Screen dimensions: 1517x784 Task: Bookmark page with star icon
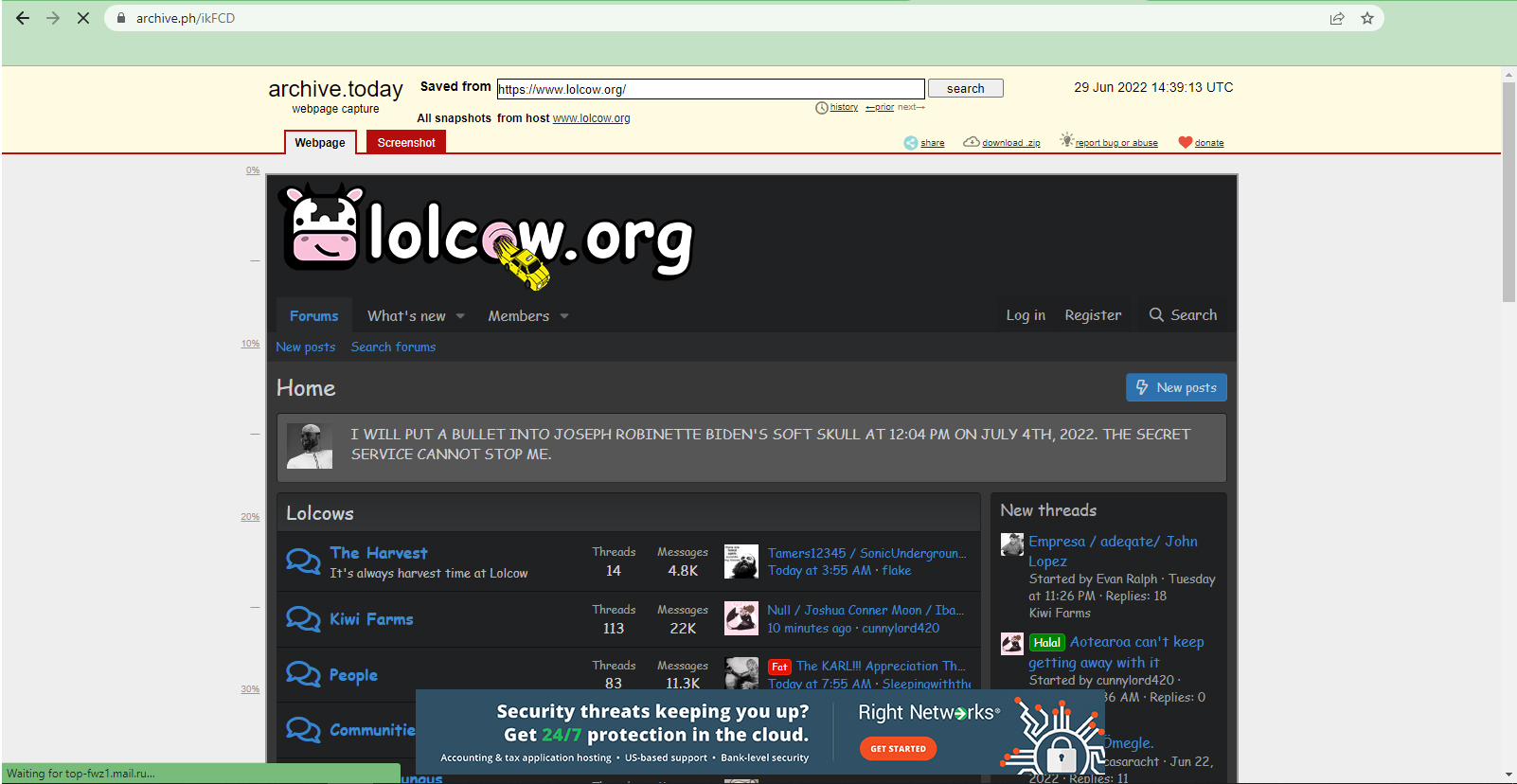[1366, 18]
